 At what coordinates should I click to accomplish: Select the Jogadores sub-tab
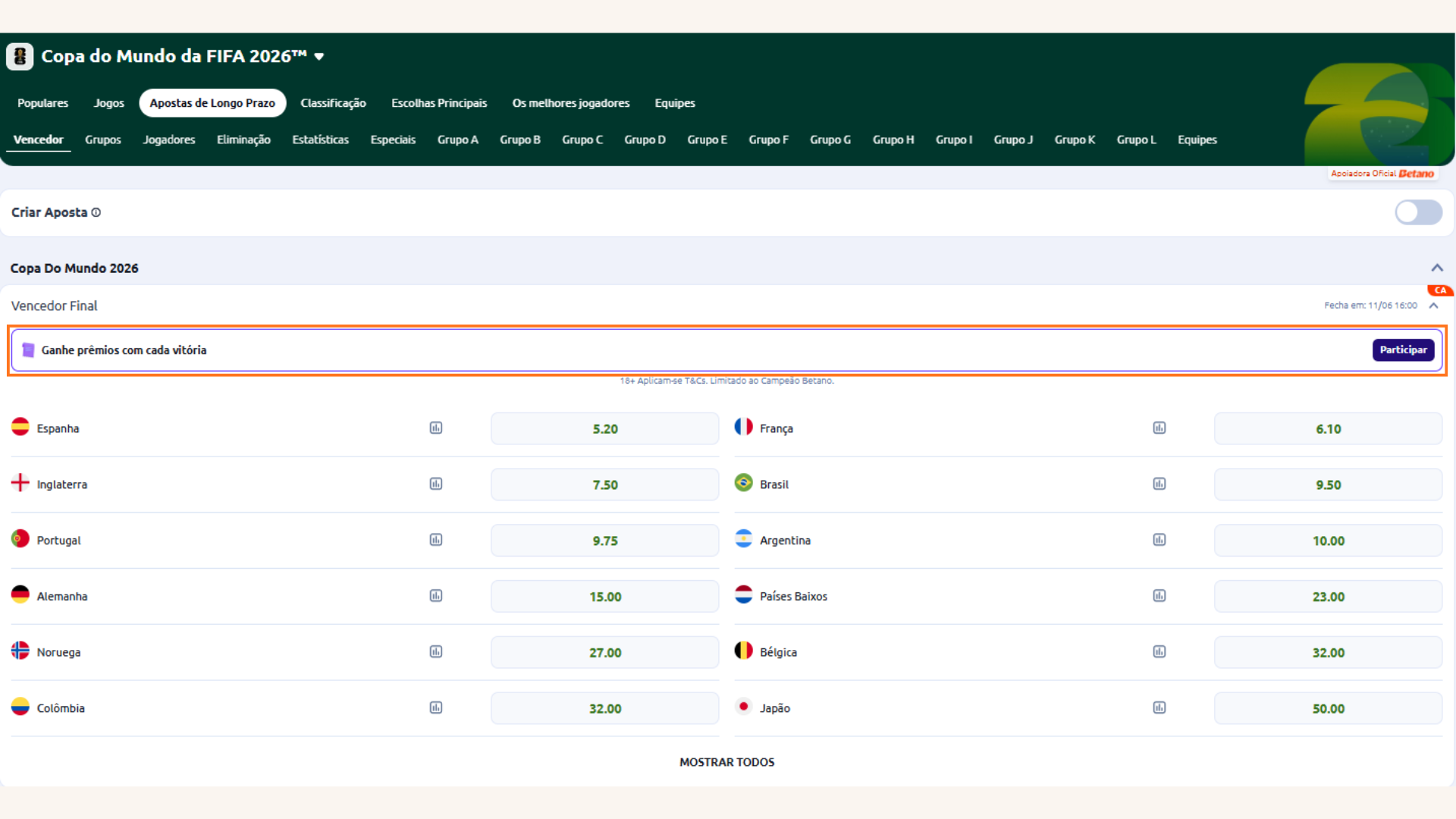(x=169, y=140)
